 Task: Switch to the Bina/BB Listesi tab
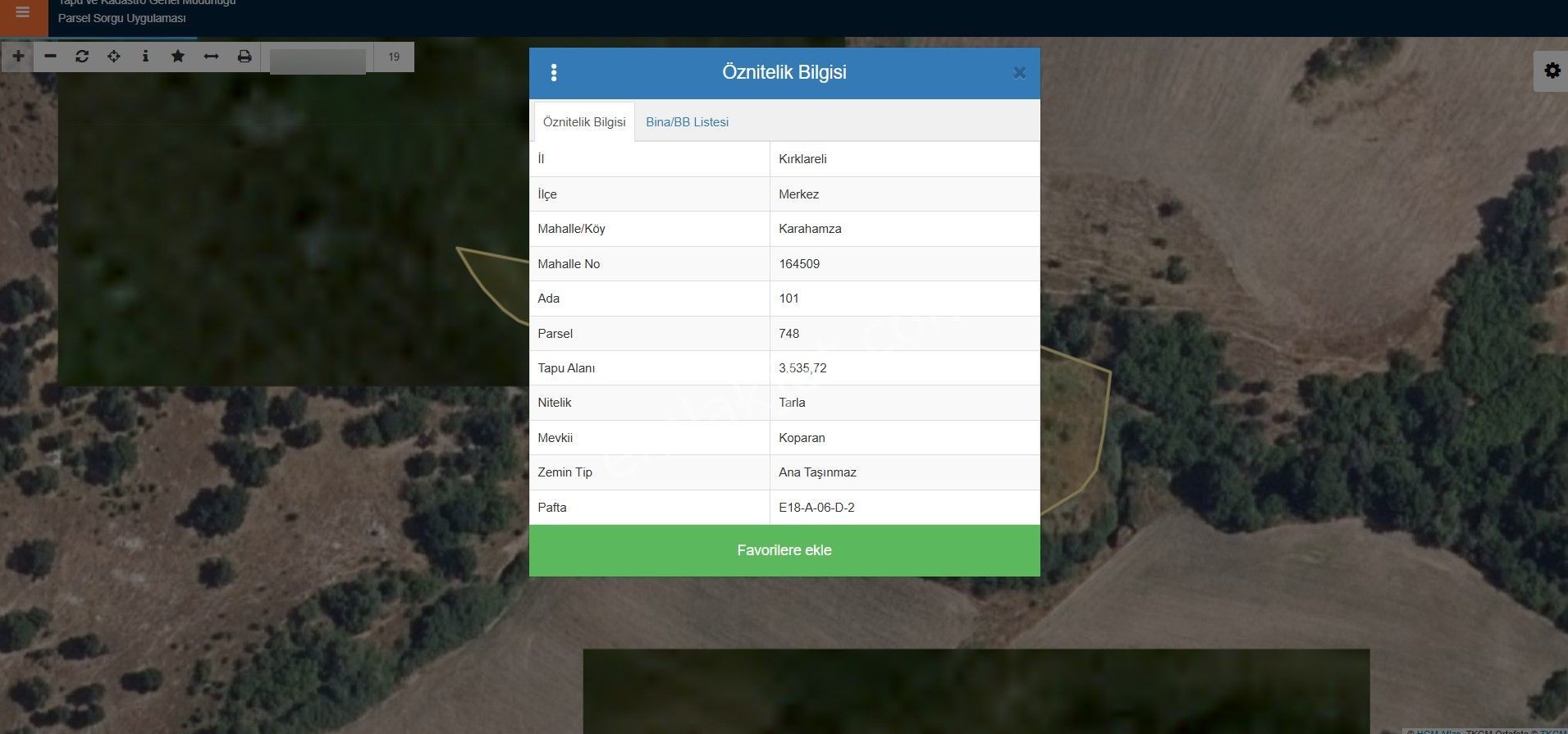point(687,122)
